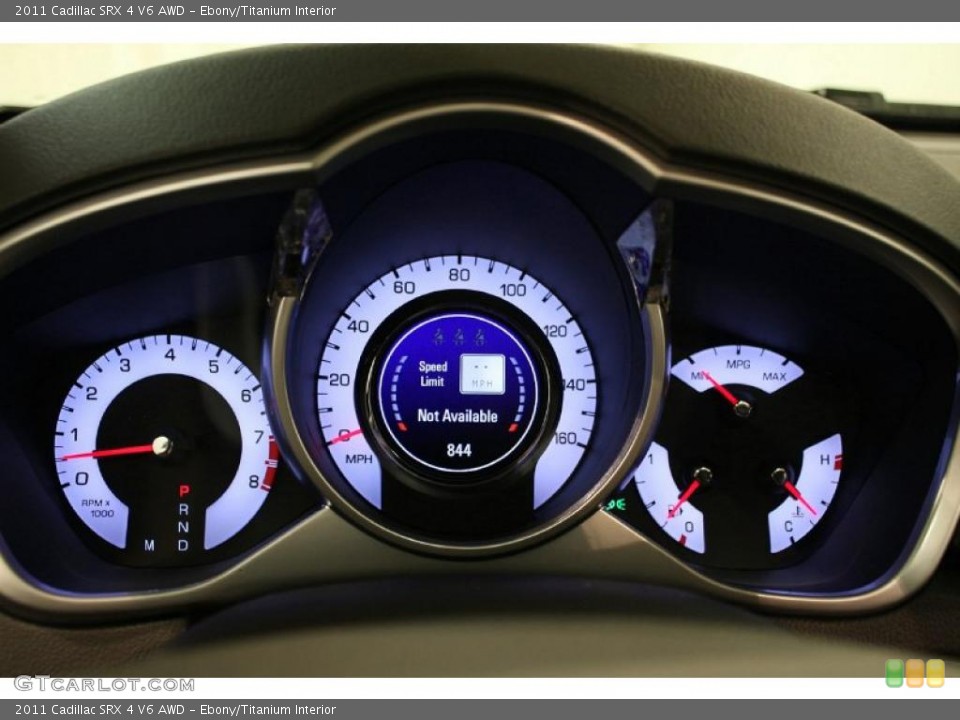Click the 5 on the tachometer

pyautogui.click(x=214, y=366)
